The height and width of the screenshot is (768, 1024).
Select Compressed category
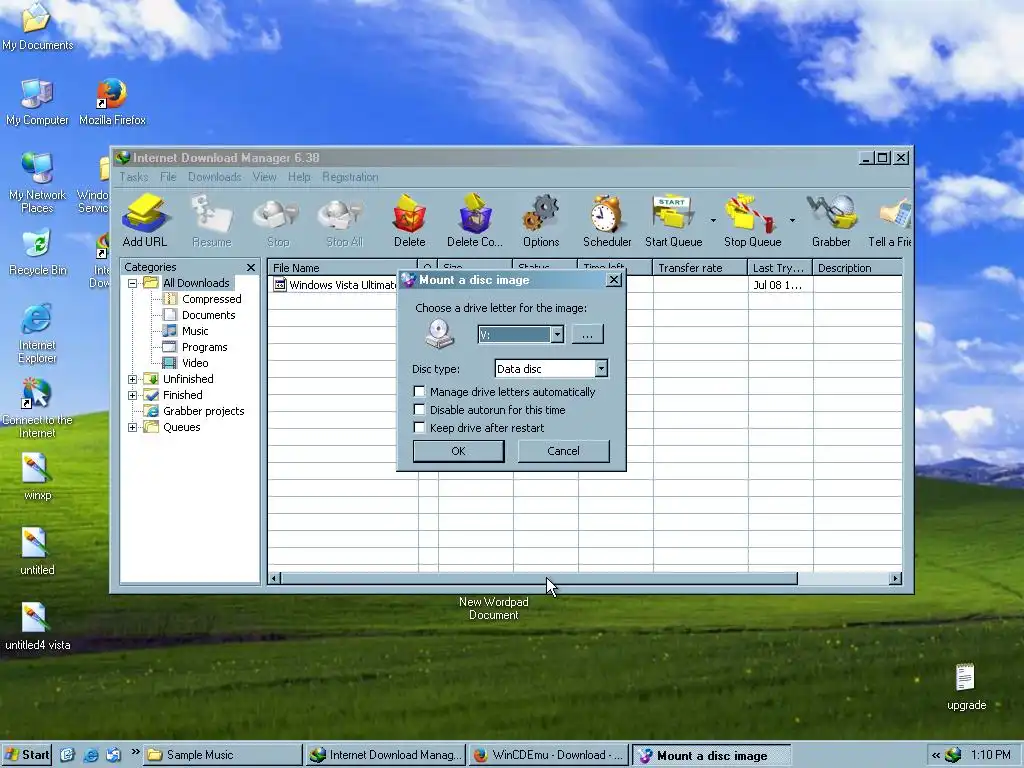coord(211,299)
